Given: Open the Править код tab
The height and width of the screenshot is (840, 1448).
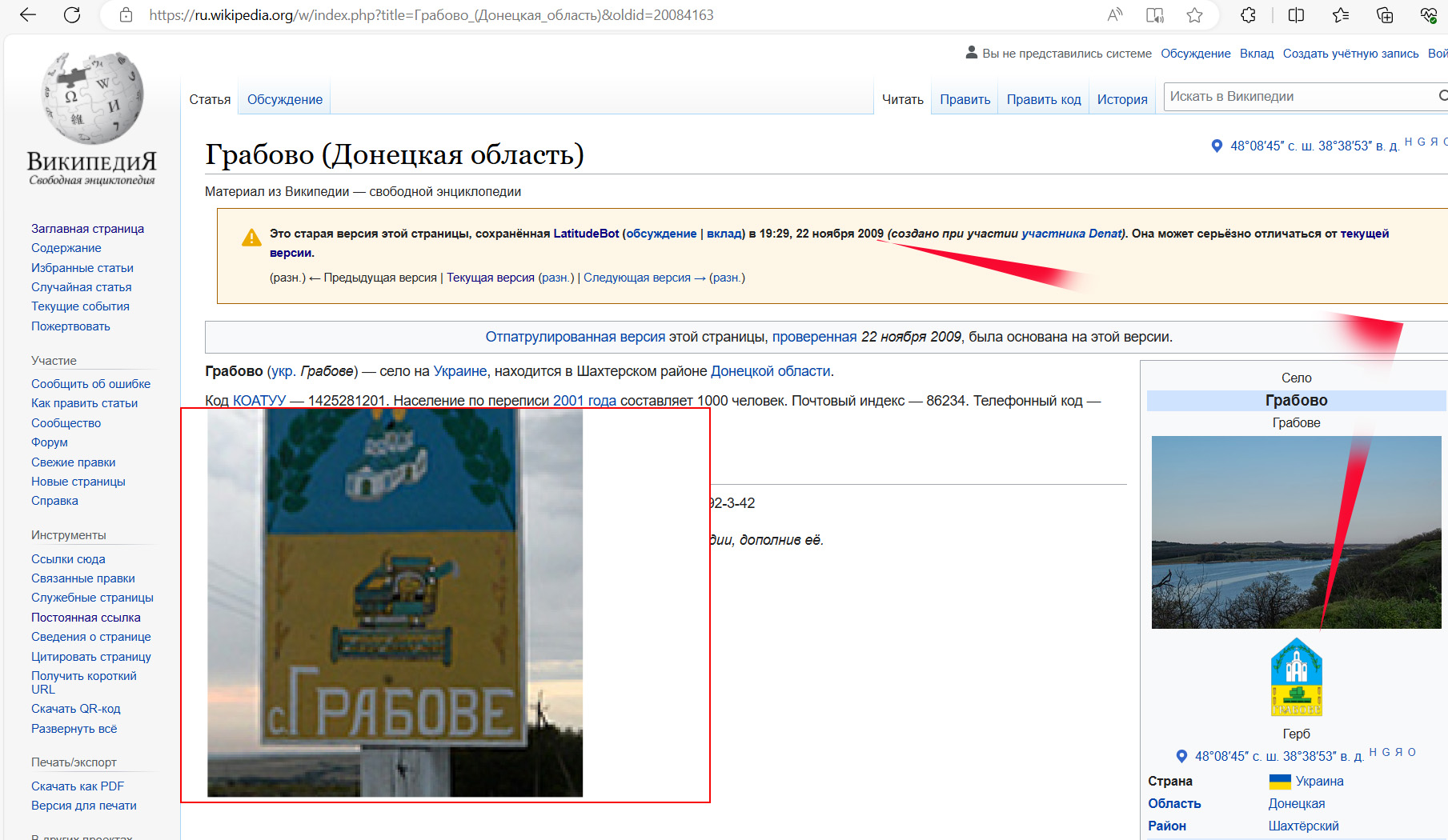Looking at the screenshot, I should point(1044,99).
